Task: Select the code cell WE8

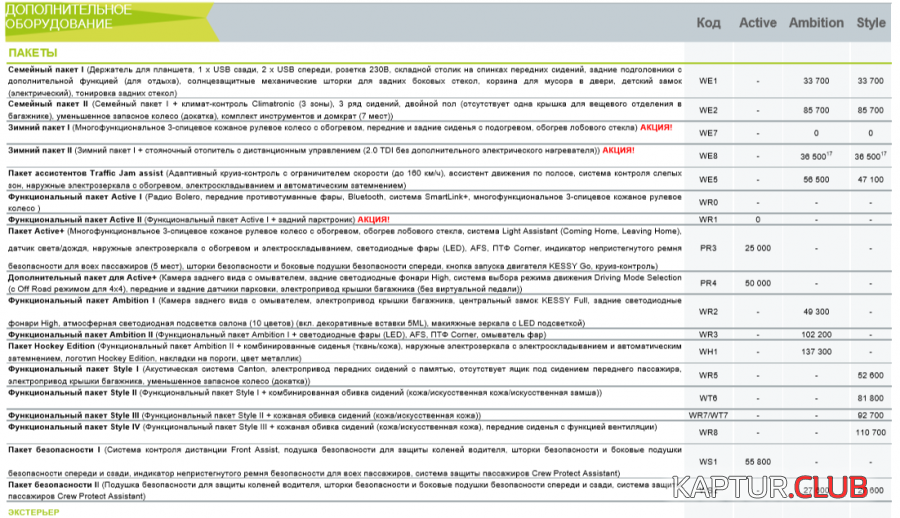Action: tap(708, 156)
